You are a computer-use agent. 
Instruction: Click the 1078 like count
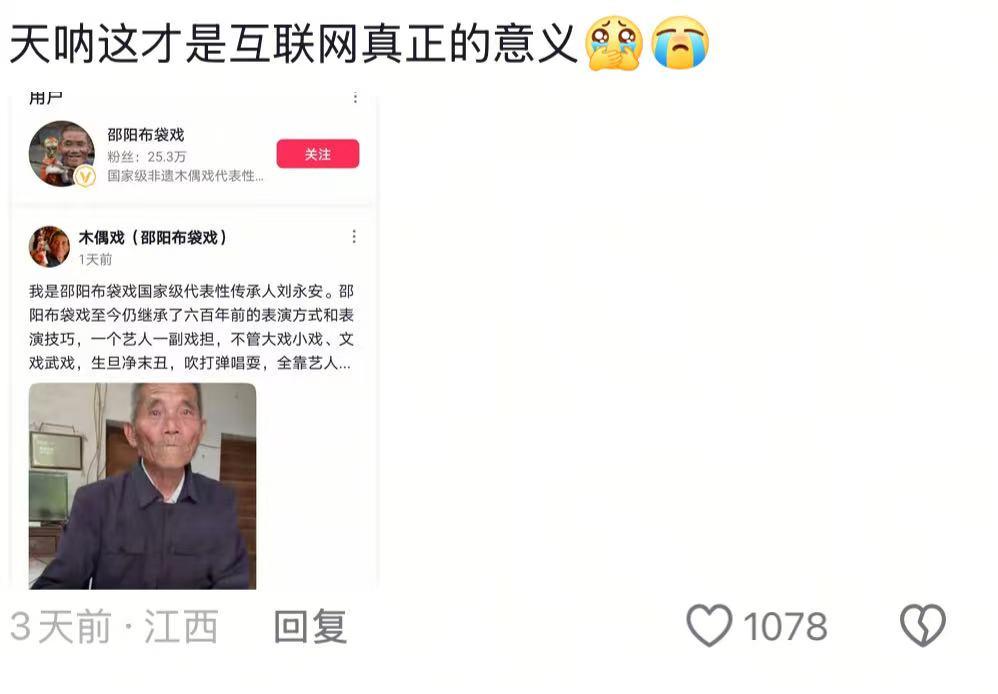785,627
